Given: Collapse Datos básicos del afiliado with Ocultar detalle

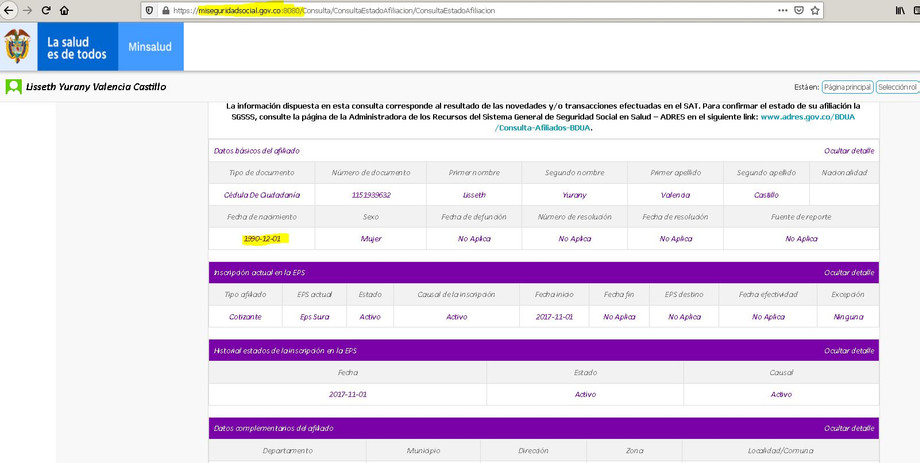Looking at the screenshot, I should click(x=849, y=151).
